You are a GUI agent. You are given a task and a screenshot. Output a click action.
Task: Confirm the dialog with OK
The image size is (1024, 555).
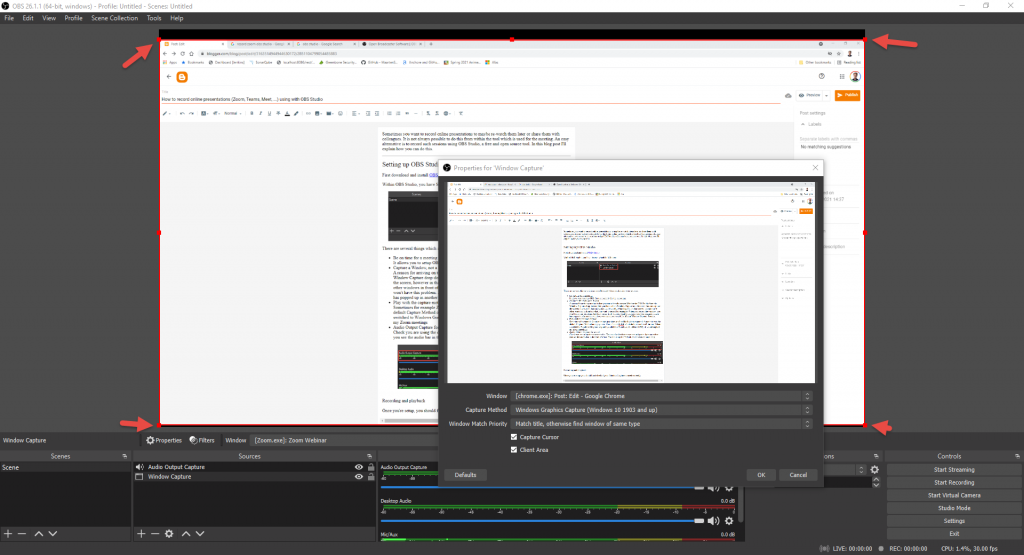(x=761, y=475)
